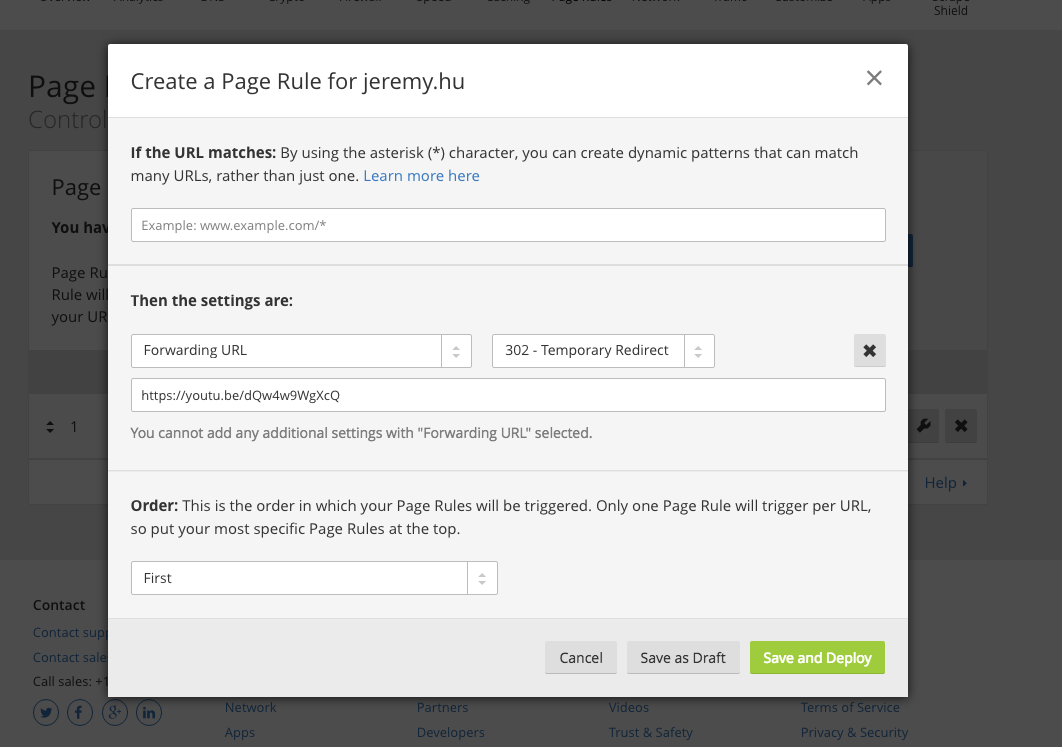Open the Help link in background page
Image resolution: width=1062 pixels, height=747 pixels.
[946, 483]
